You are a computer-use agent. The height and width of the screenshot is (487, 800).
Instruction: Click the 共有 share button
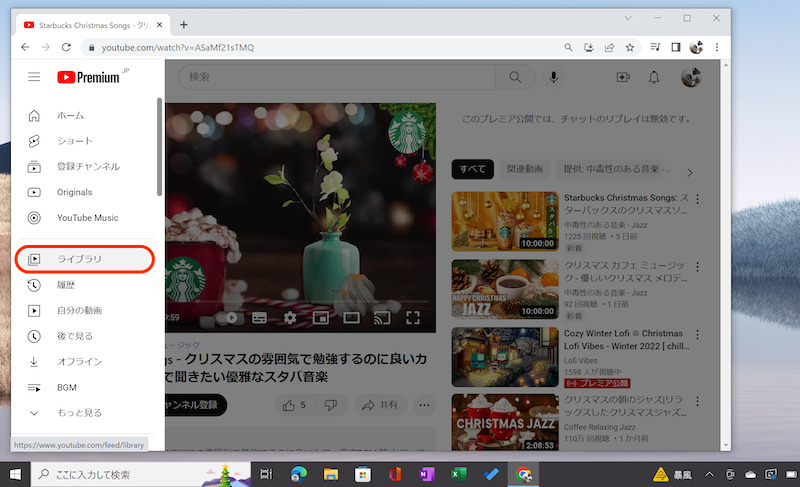(379, 405)
